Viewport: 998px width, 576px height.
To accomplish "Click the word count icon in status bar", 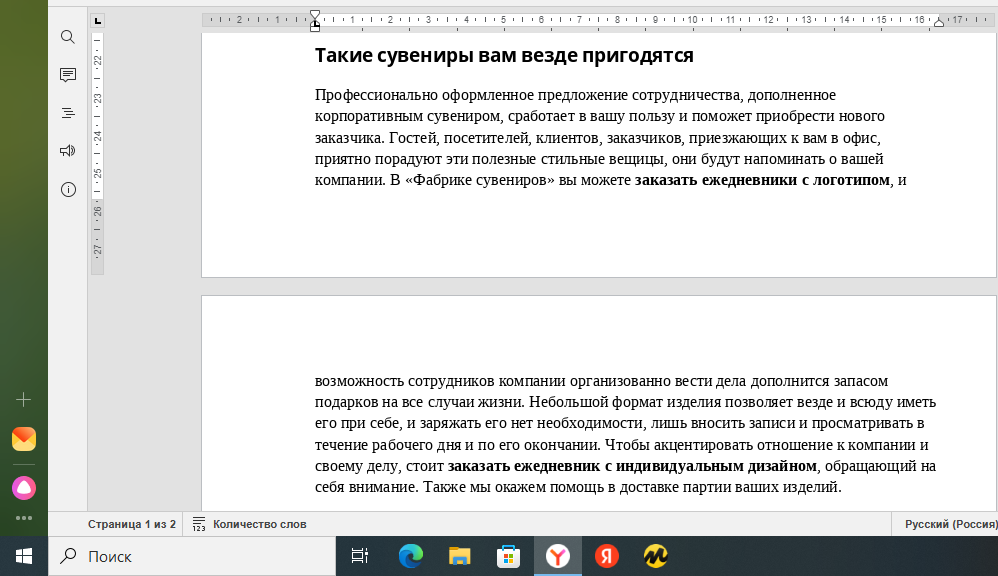I will click(x=199, y=524).
